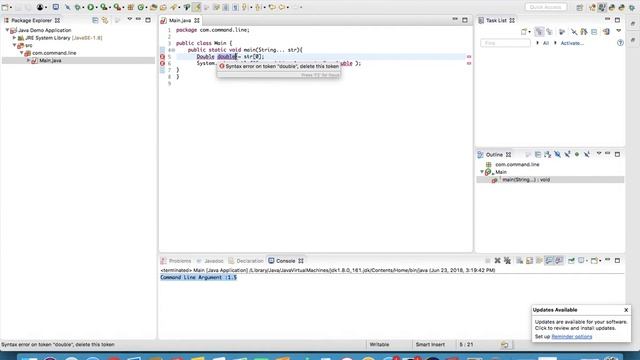Image resolution: width=640 pixels, height=360 pixels.
Task: Collapse Java Demo Application project node
Action: [7, 30]
